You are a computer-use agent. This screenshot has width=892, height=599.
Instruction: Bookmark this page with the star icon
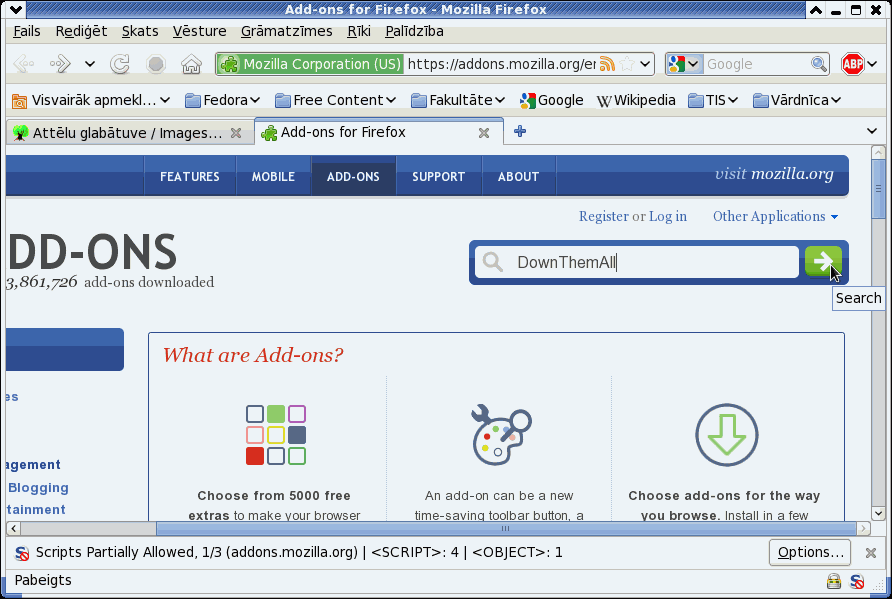click(627, 64)
